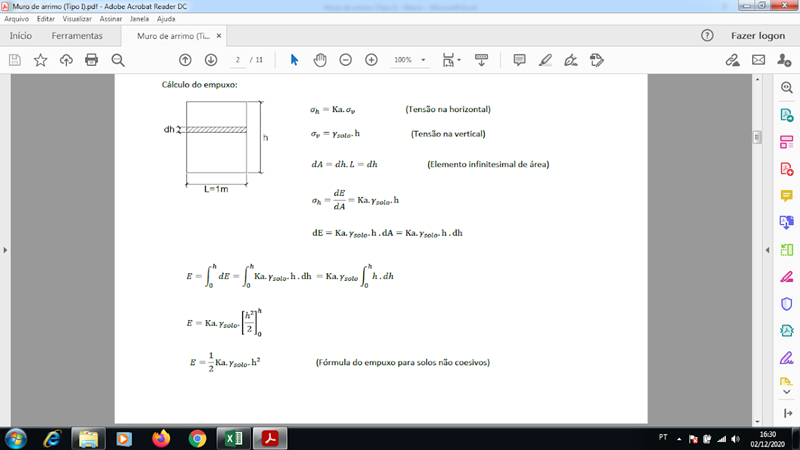Launch Google Chrome from taskbar
The width and height of the screenshot is (800, 450).
[x=197, y=439]
